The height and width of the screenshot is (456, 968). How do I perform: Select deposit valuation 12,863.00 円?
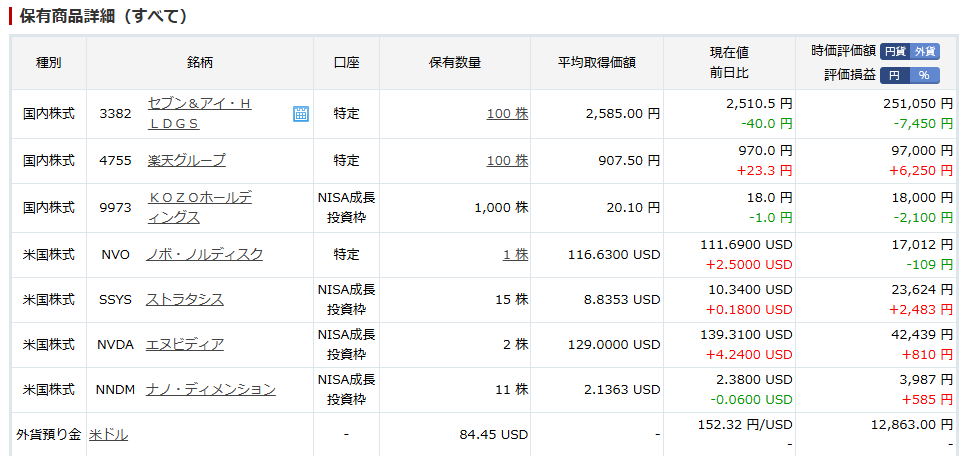click(x=912, y=425)
